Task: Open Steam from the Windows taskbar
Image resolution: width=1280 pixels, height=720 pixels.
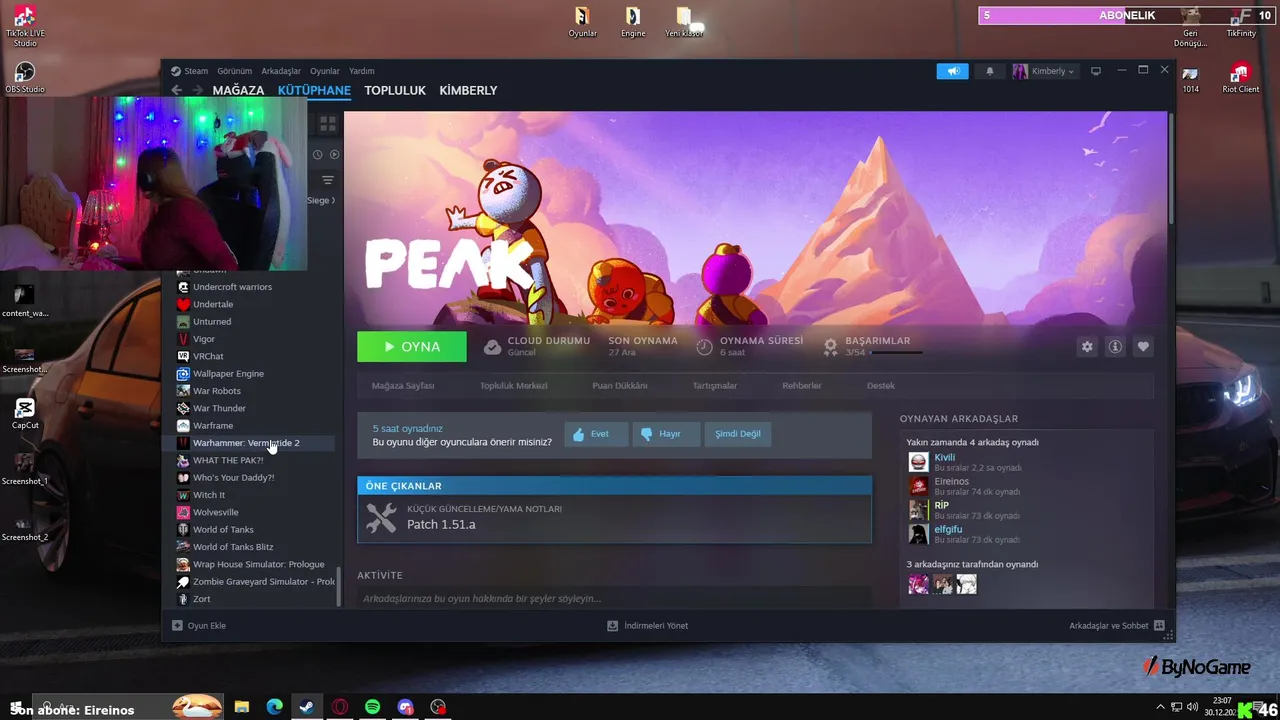Action: [307, 707]
